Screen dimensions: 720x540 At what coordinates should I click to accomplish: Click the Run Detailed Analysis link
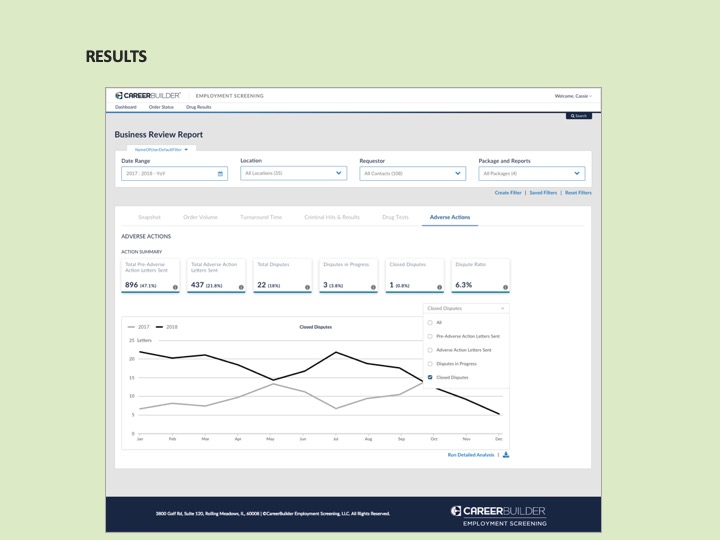pos(471,455)
